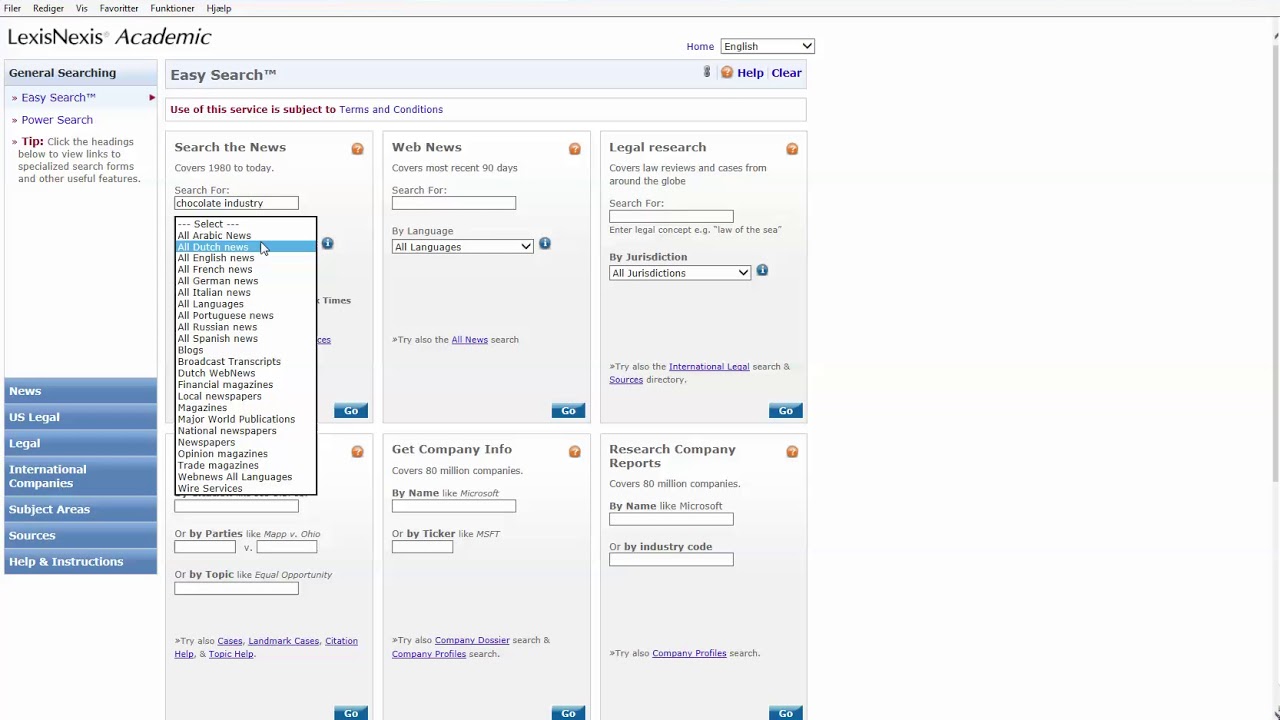Open interface language dropdown showing English
Image resolution: width=1280 pixels, height=720 pixels.
pyautogui.click(x=767, y=46)
